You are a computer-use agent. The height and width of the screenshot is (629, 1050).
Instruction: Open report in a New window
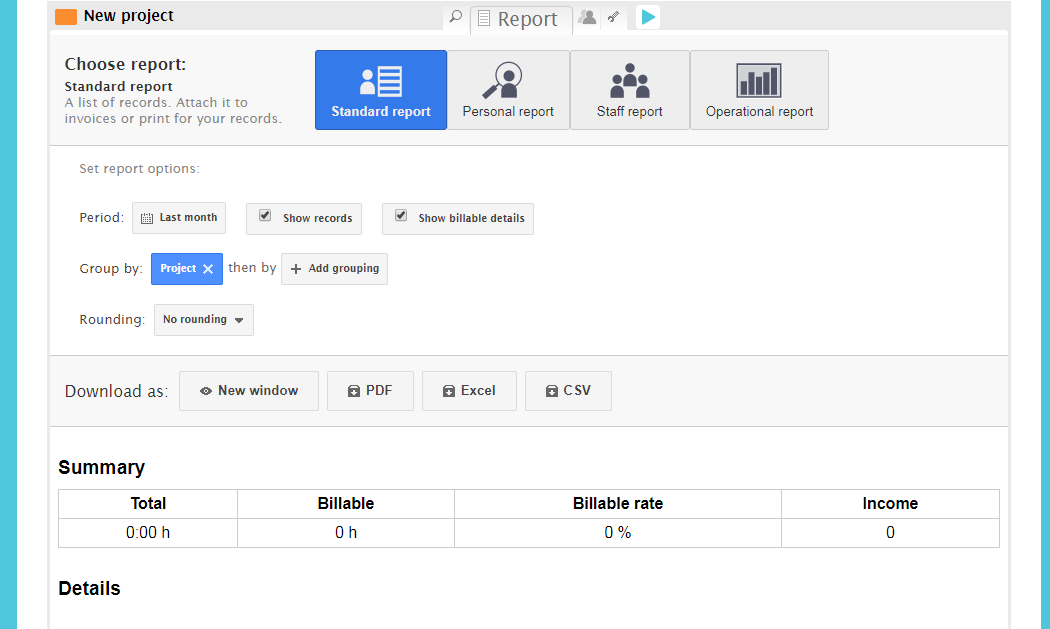pos(249,391)
